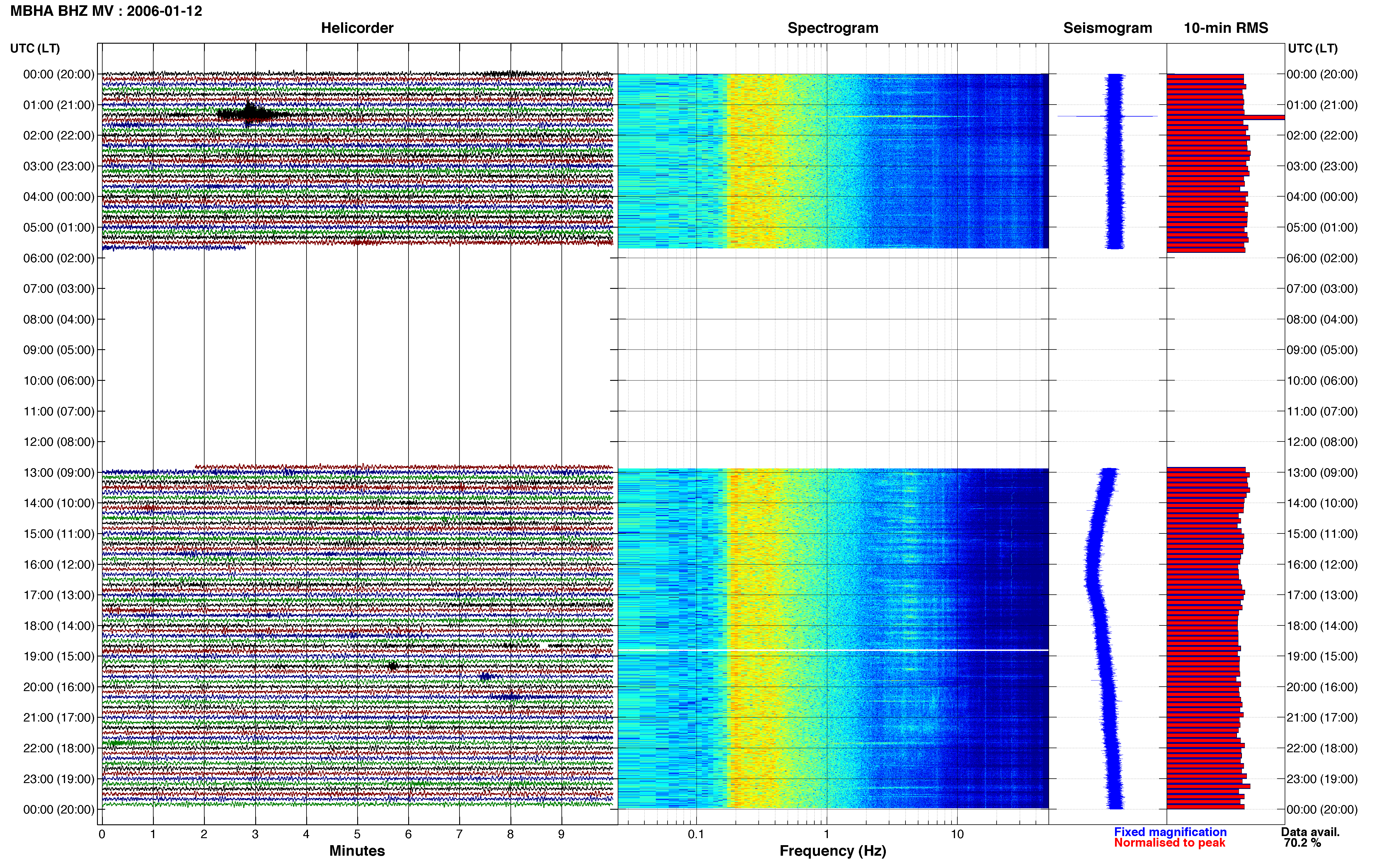The height and width of the screenshot is (868, 1389).
Task: Click the '3' tick on Minutes axis
Action: click(255, 835)
